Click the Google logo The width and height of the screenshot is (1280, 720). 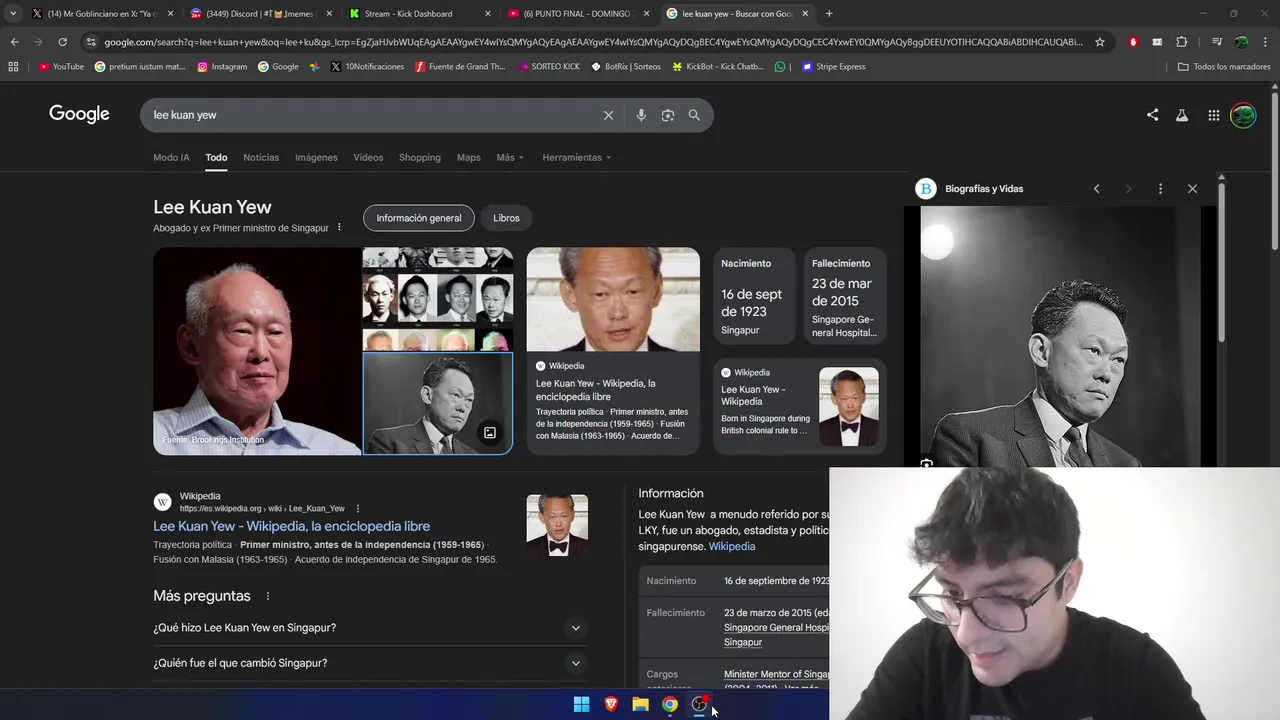pyautogui.click(x=79, y=114)
